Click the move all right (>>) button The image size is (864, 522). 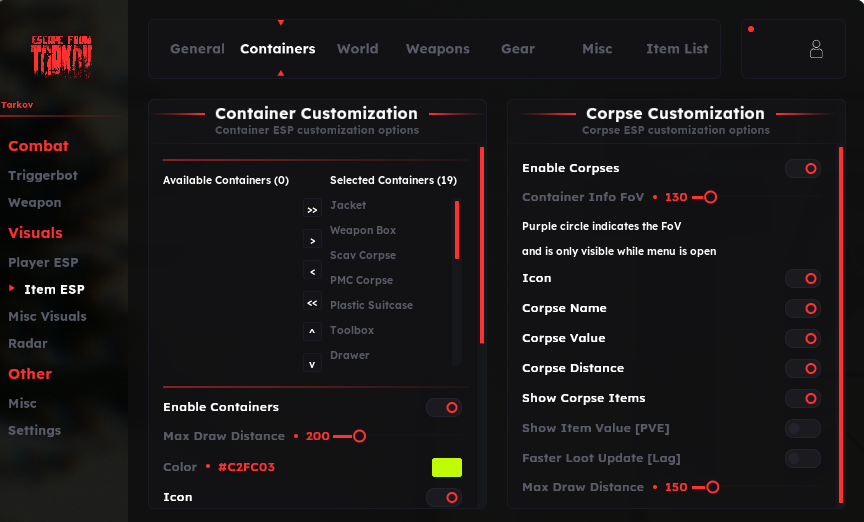pyautogui.click(x=312, y=210)
